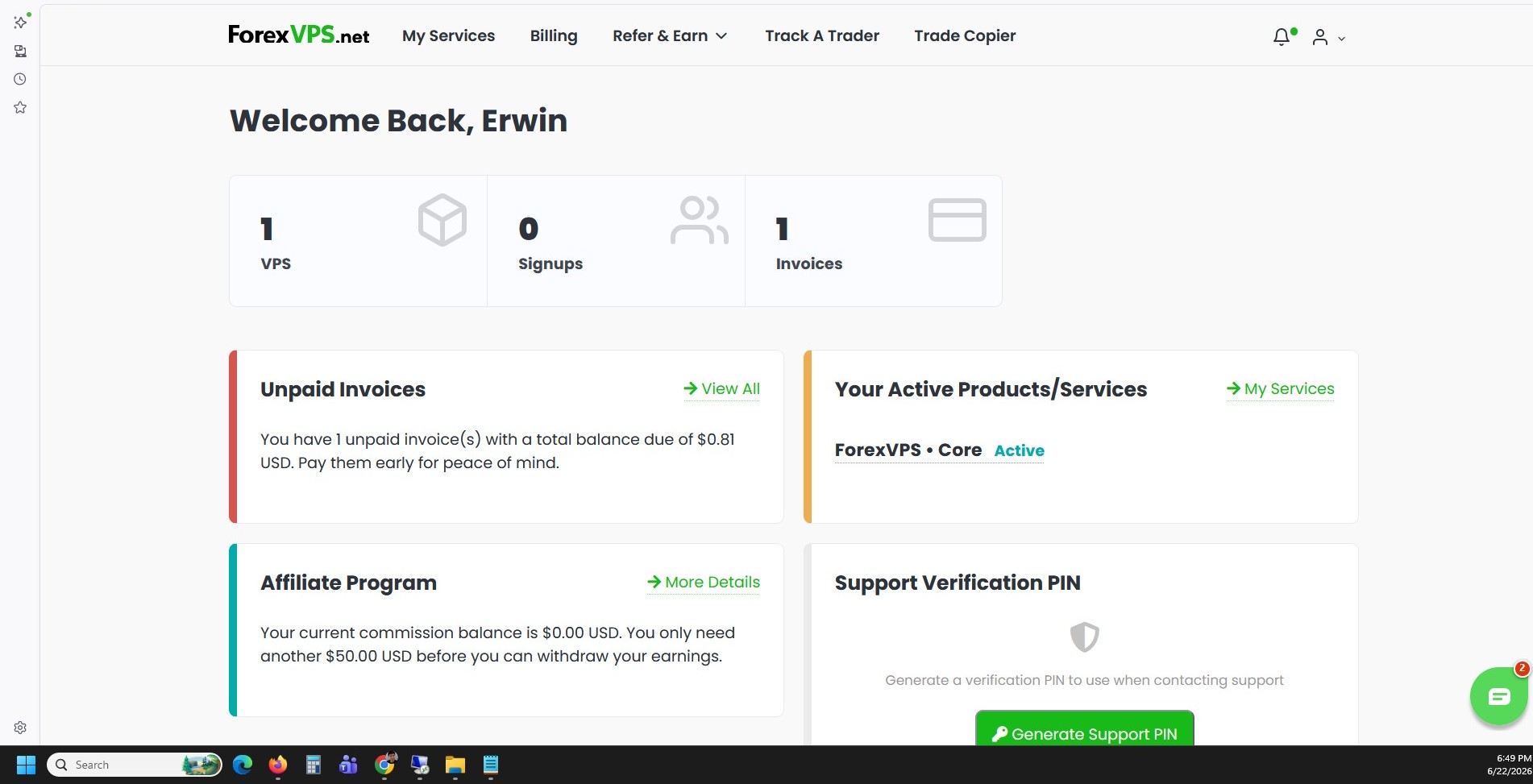This screenshot has width=1533, height=784.
Task: Open Calculator from the taskbar
Action: click(314, 765)
